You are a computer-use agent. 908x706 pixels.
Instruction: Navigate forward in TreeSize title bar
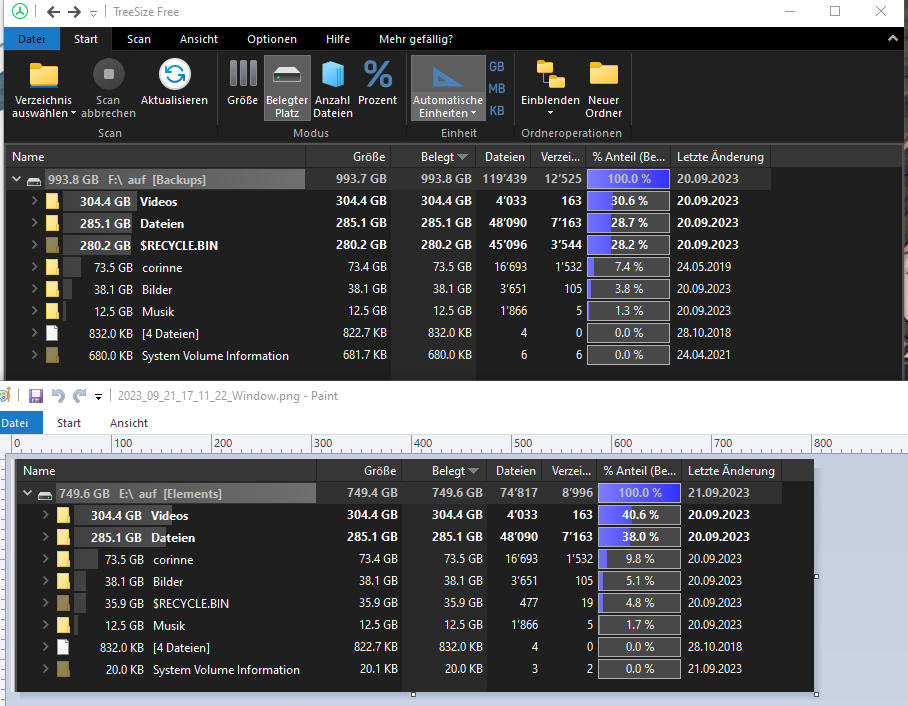(75, 12)
